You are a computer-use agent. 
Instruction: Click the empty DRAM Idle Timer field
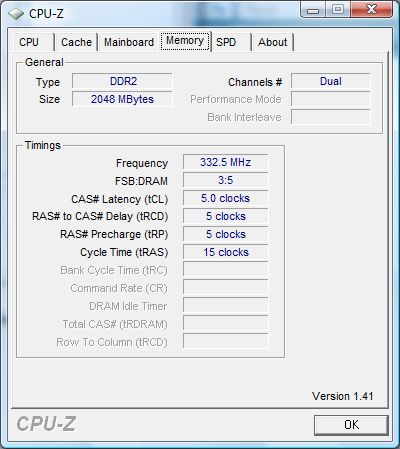(226, 306)
